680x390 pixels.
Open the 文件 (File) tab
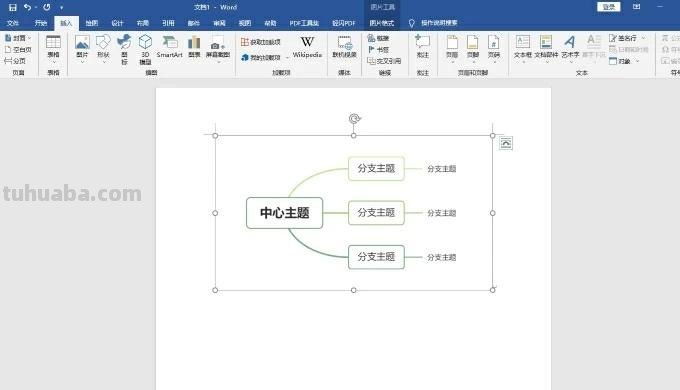tap(13, 23)
